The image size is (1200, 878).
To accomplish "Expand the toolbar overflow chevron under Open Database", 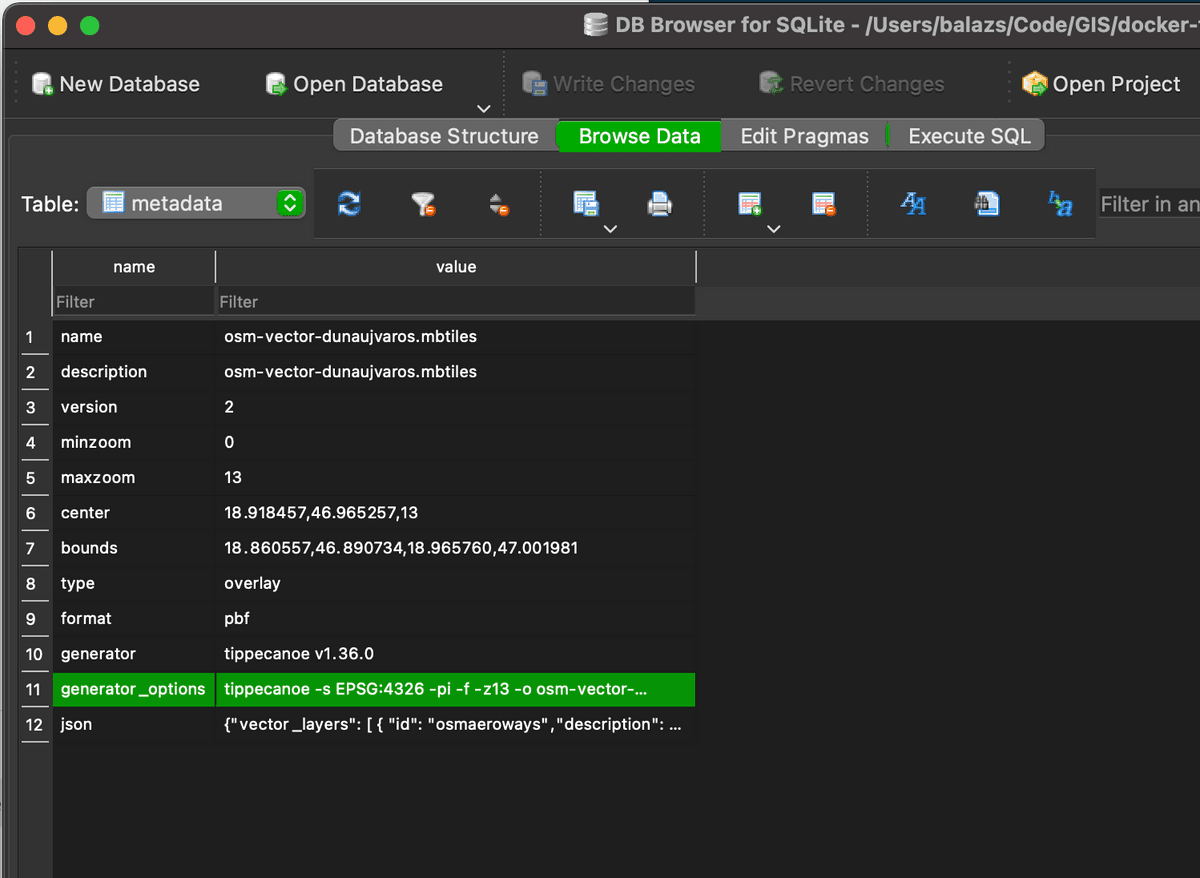I will [x=484, y=108].
